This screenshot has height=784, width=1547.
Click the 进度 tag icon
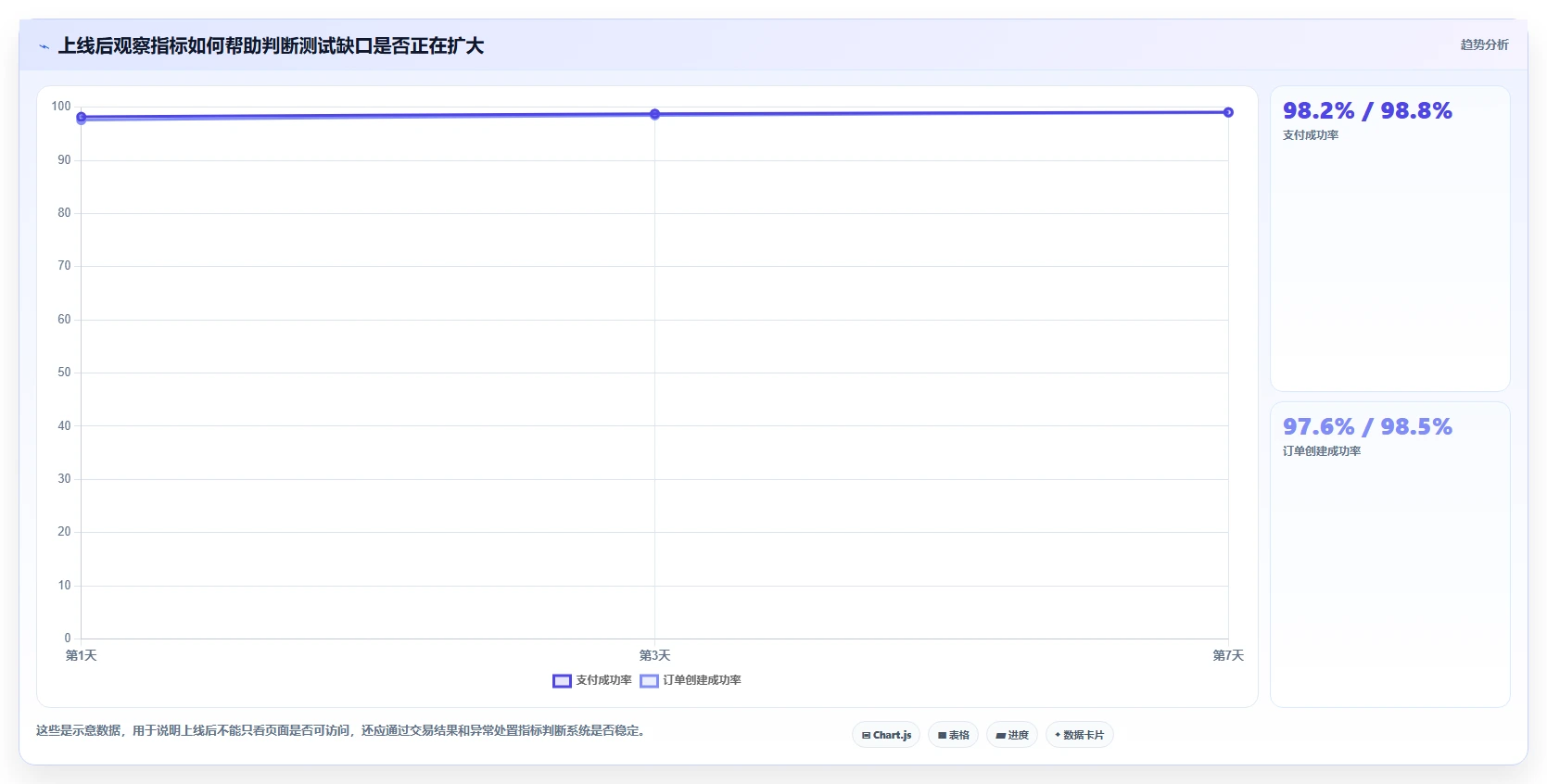tap(1001, 735)
